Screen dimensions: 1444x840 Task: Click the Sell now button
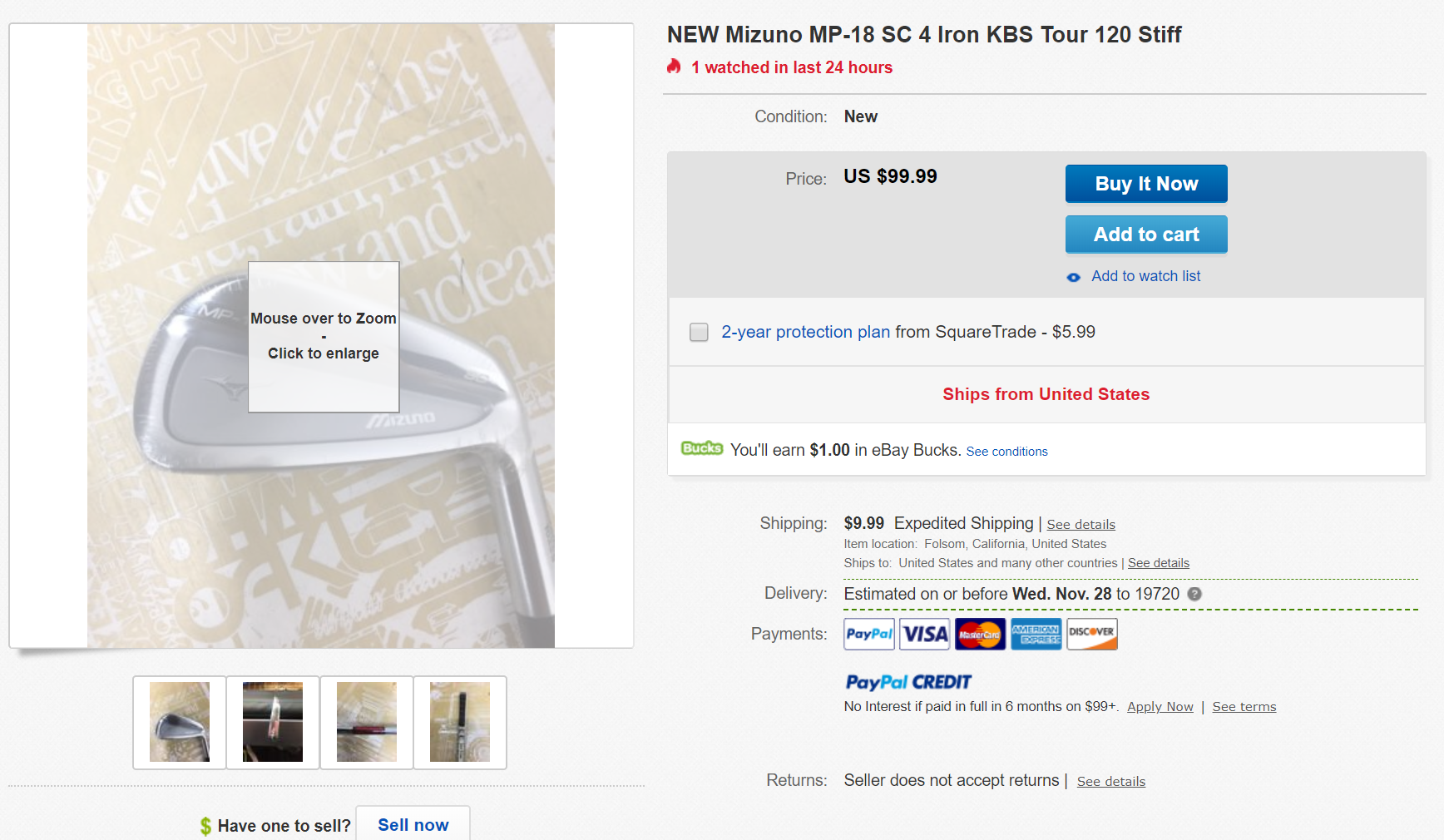pos(413,824)
